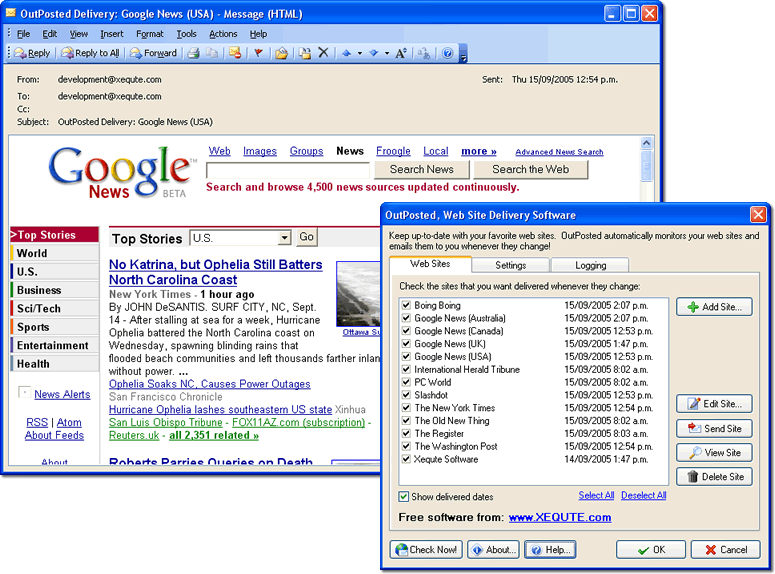Open the Advanced News Search link
The width and height of the screenshot is (775, 574).
[x=560, y=152]
